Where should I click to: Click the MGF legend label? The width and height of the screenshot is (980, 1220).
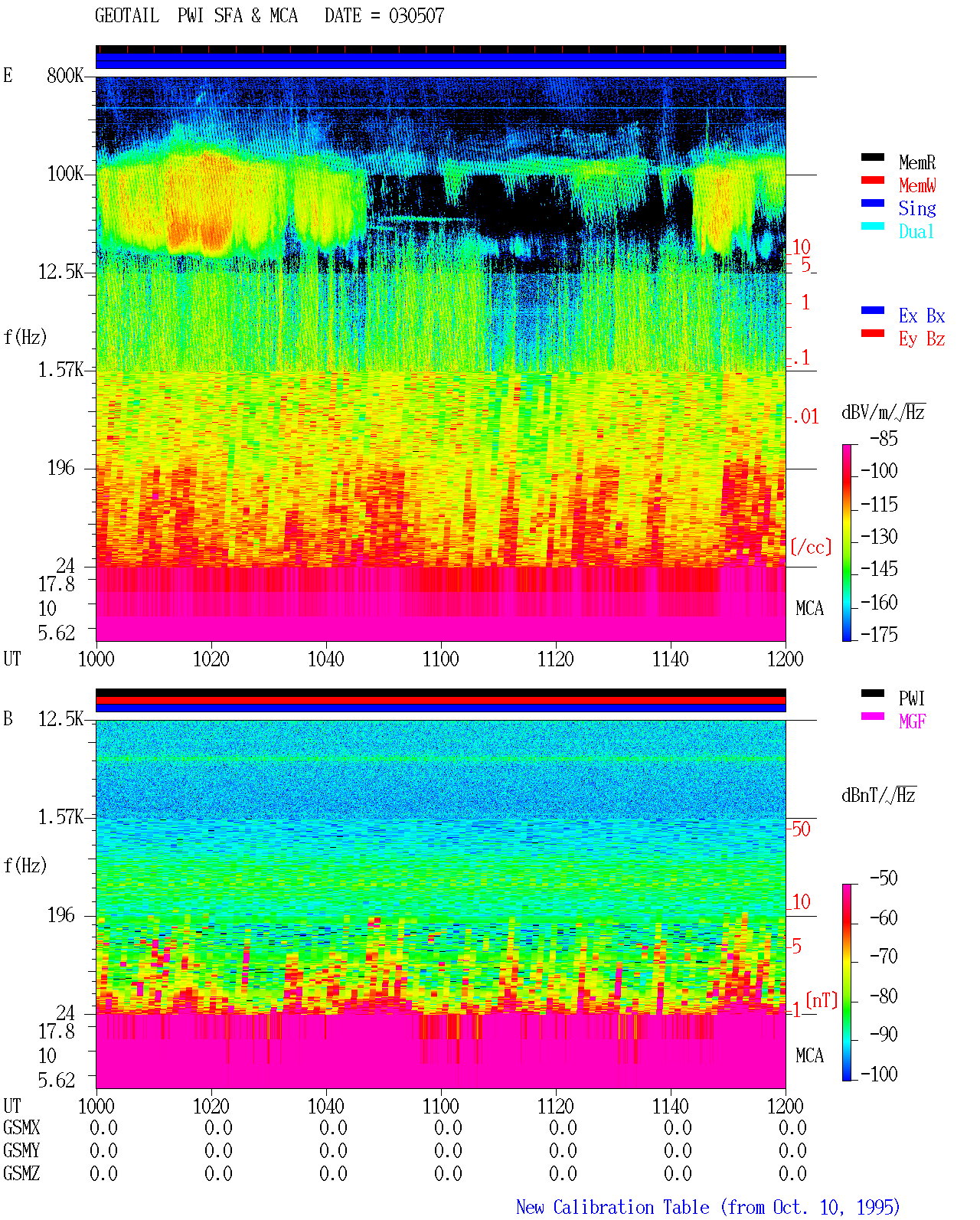(913, 721)
